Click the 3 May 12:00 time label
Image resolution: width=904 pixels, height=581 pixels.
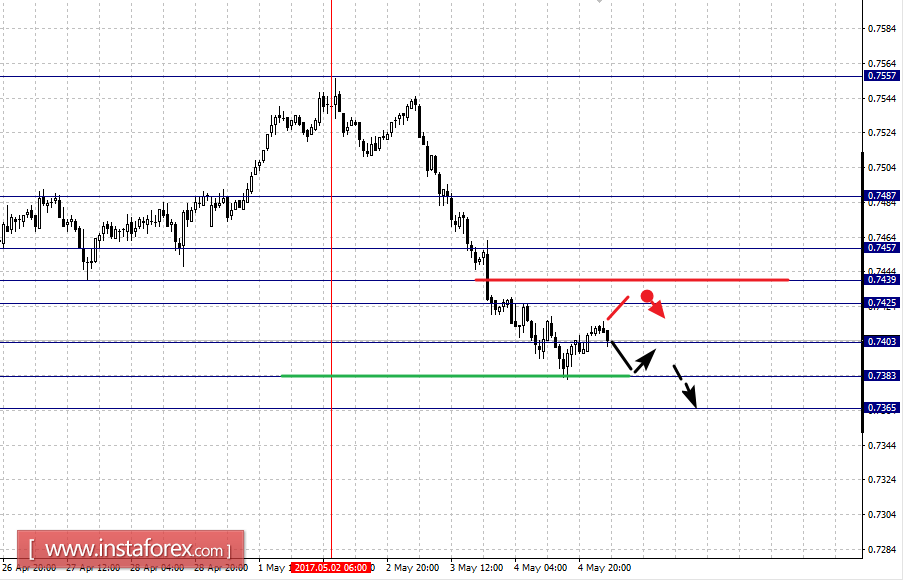[476, 568]
